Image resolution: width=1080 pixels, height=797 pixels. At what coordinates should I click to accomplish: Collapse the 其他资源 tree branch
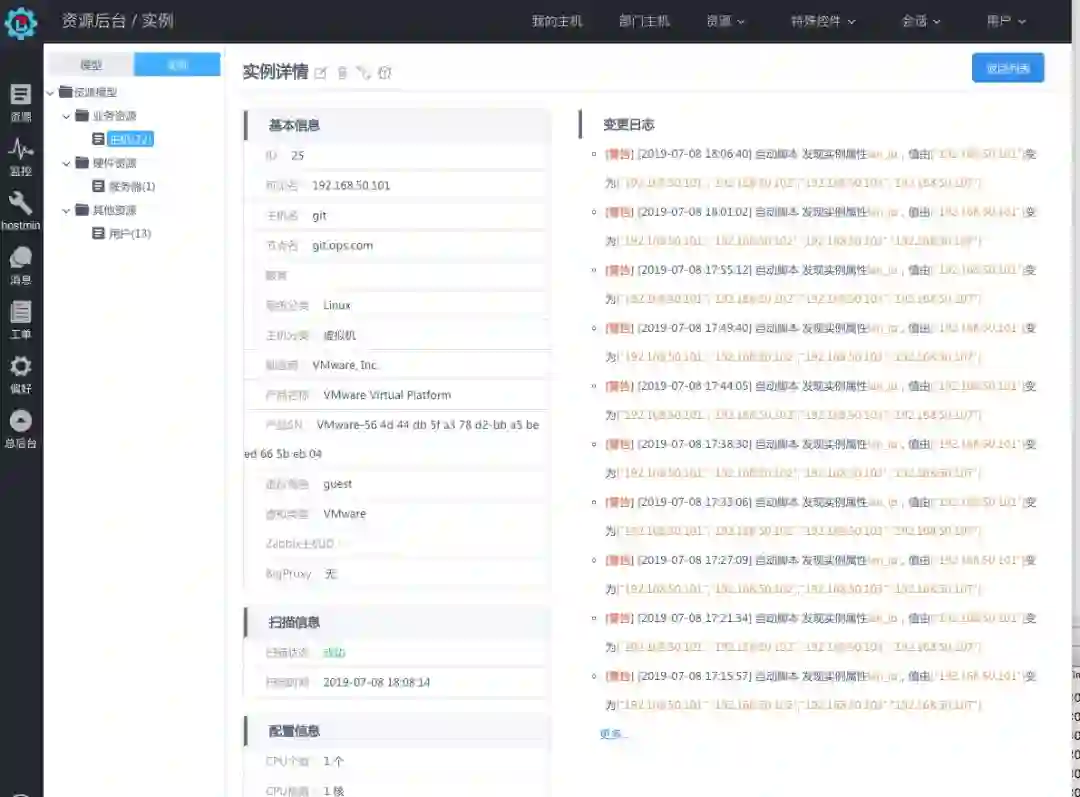66,210
